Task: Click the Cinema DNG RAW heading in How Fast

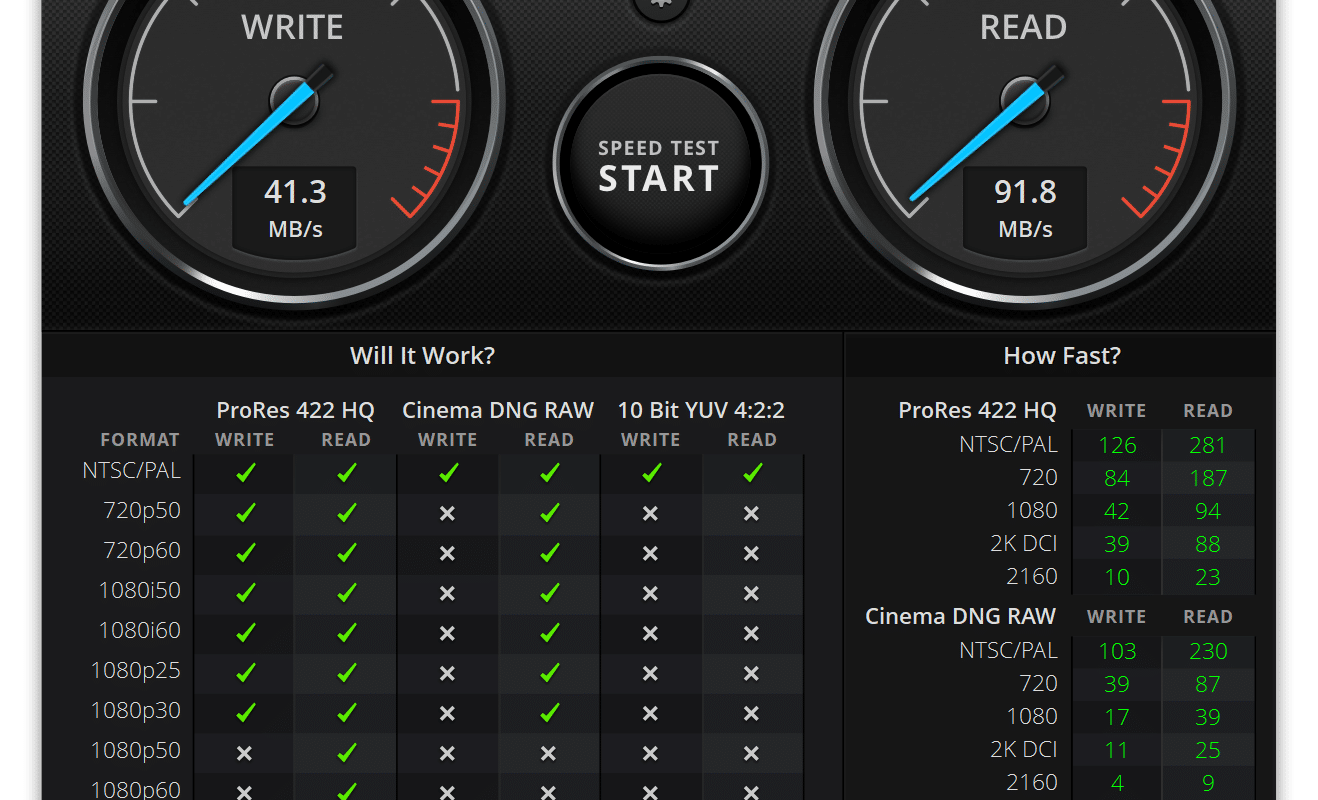Action: [960, 616]
